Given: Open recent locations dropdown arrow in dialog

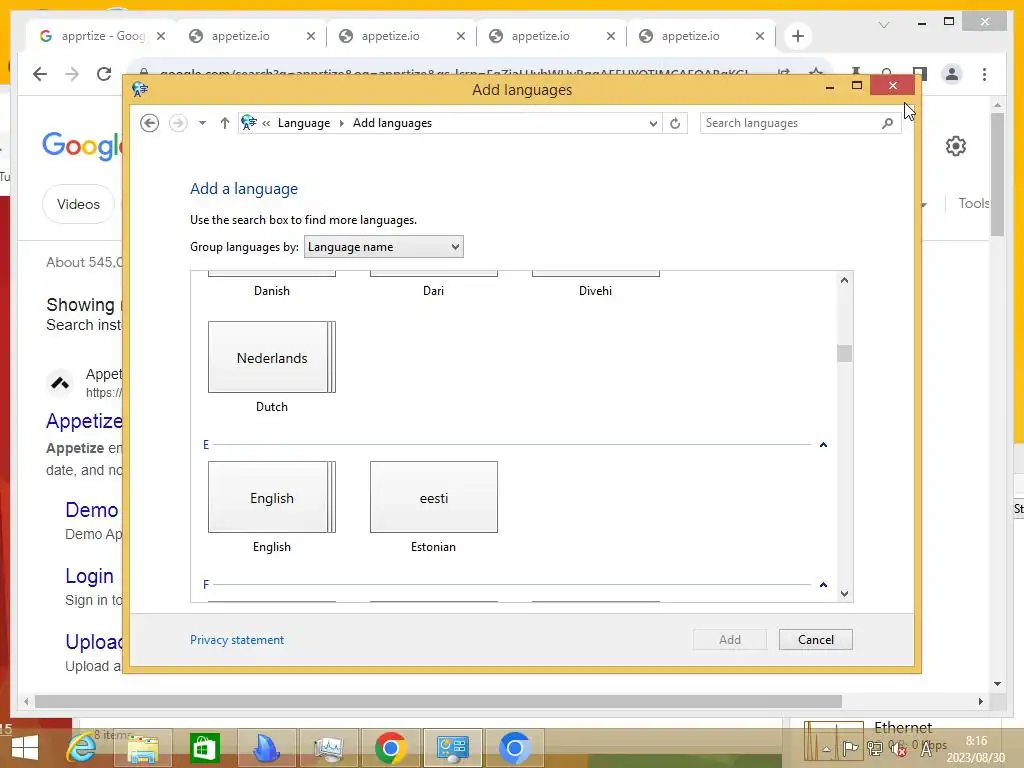Looking at the screenshot, I should click(202, 123).
